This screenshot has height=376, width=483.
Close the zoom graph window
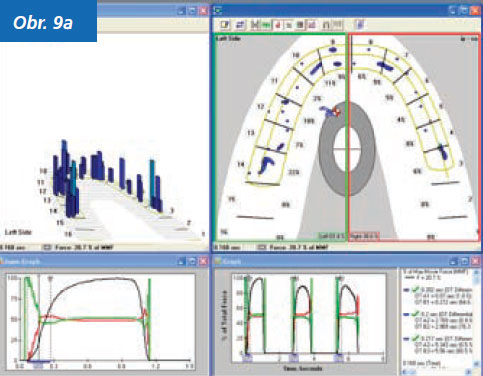[203, 262]
